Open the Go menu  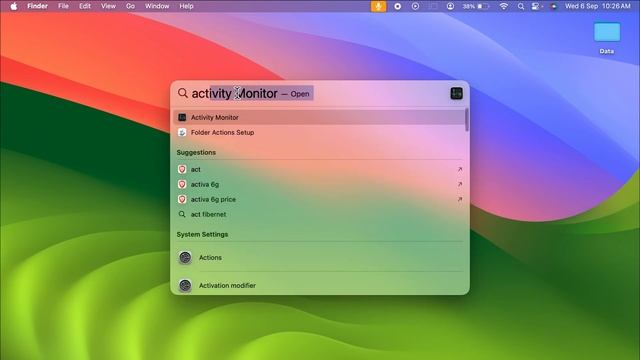coord(130,6)
